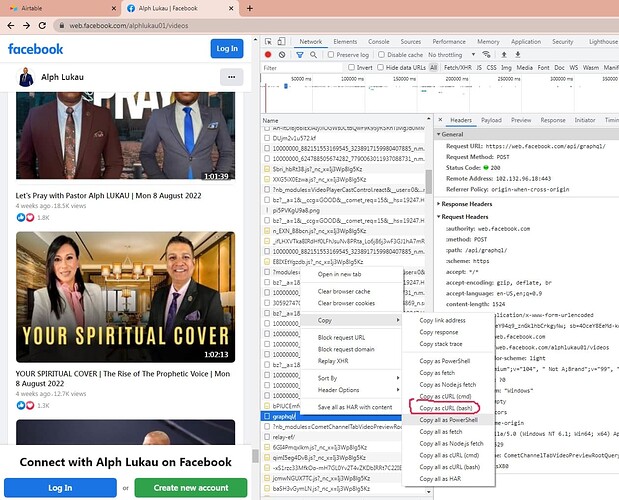Choose Replay XHR from context menu

coord(333,361)
